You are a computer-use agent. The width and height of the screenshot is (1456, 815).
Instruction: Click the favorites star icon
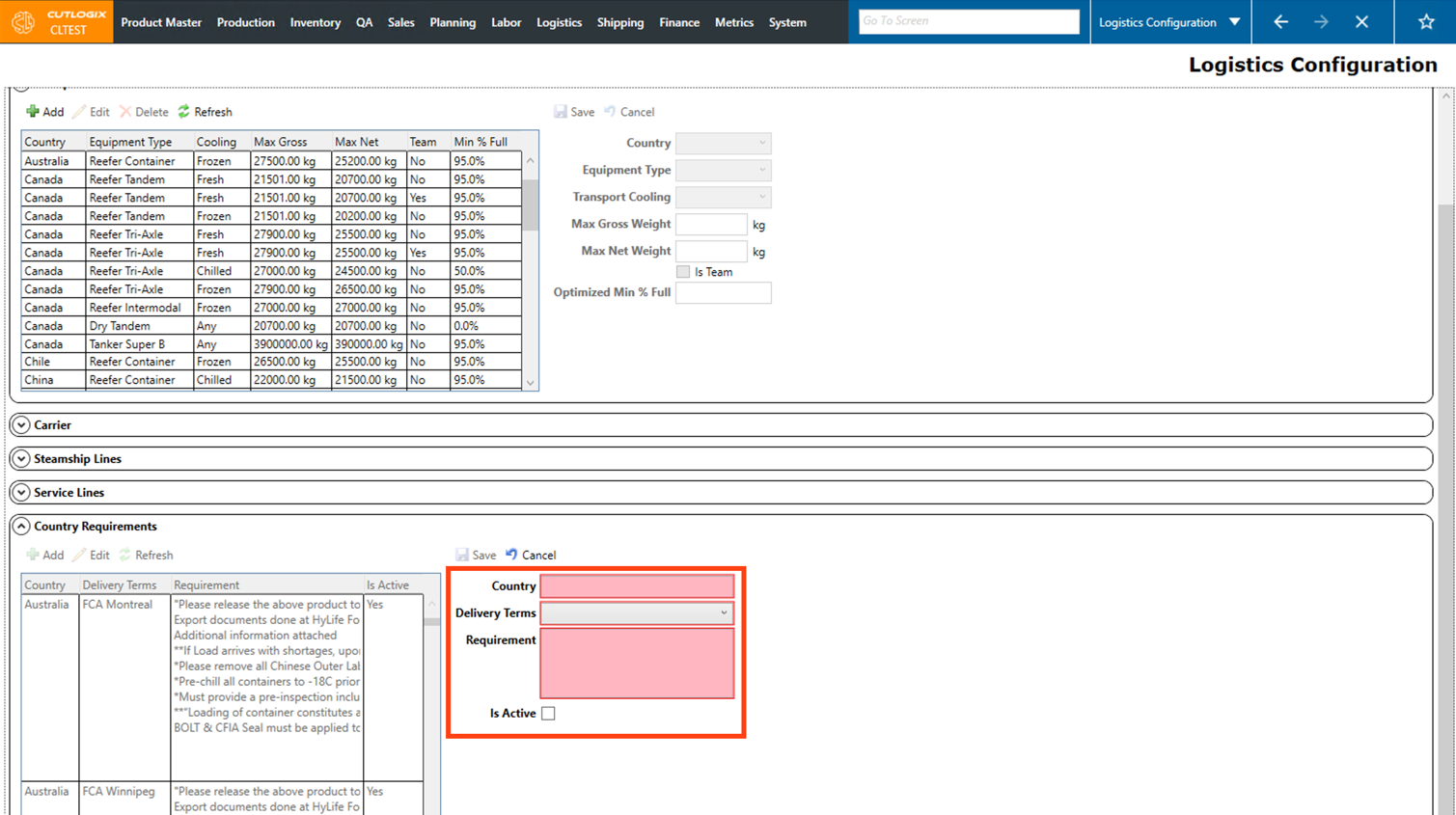click(x=1425, y=21)
